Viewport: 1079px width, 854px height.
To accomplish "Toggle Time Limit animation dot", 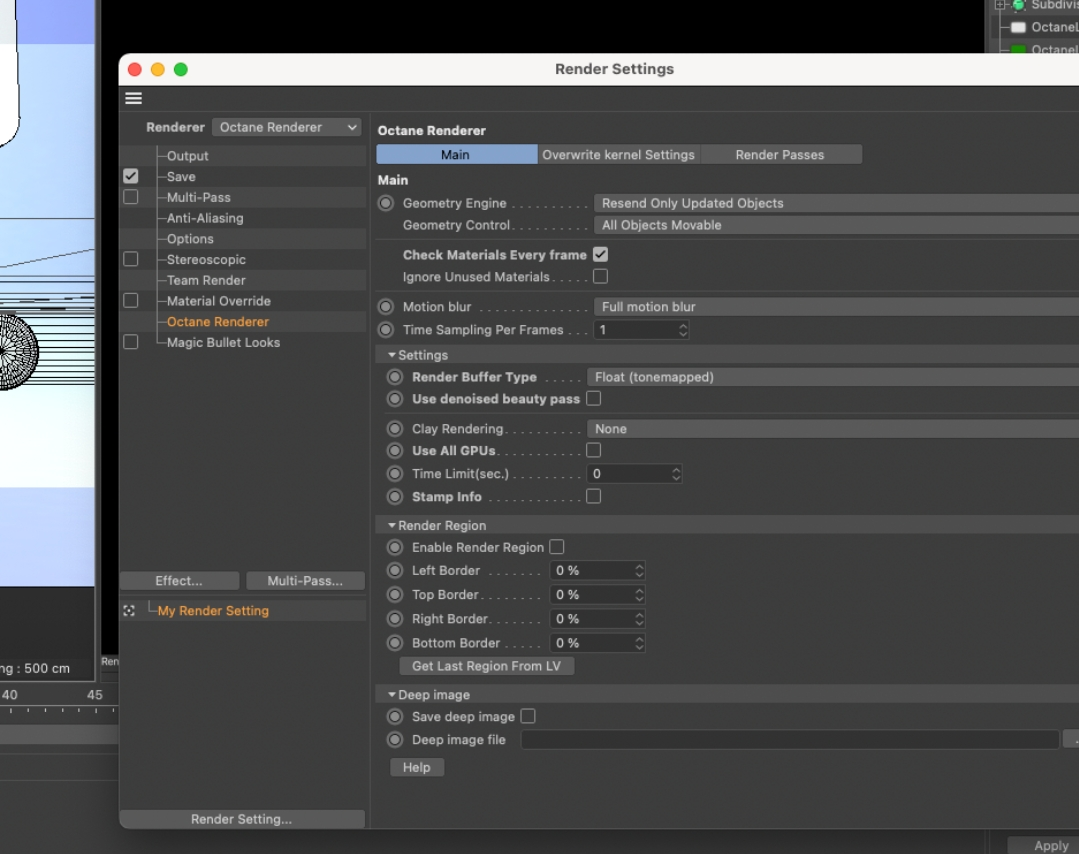I will click(x=395, y=474).
